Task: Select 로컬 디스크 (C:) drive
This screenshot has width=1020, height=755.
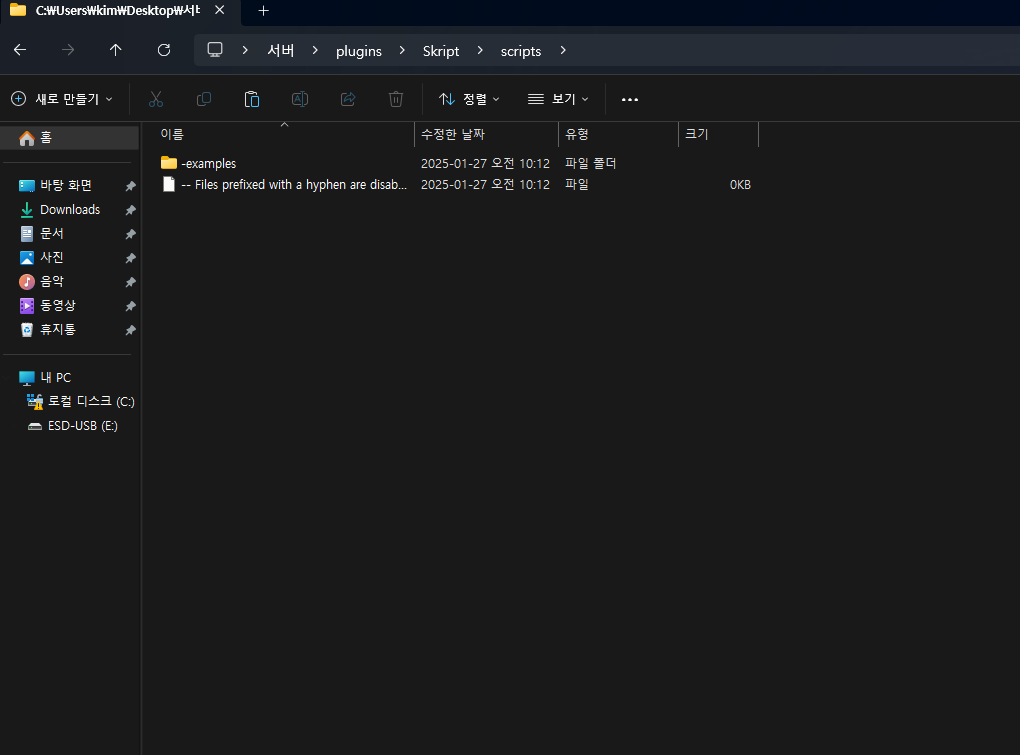Action: tap(91, 401)
